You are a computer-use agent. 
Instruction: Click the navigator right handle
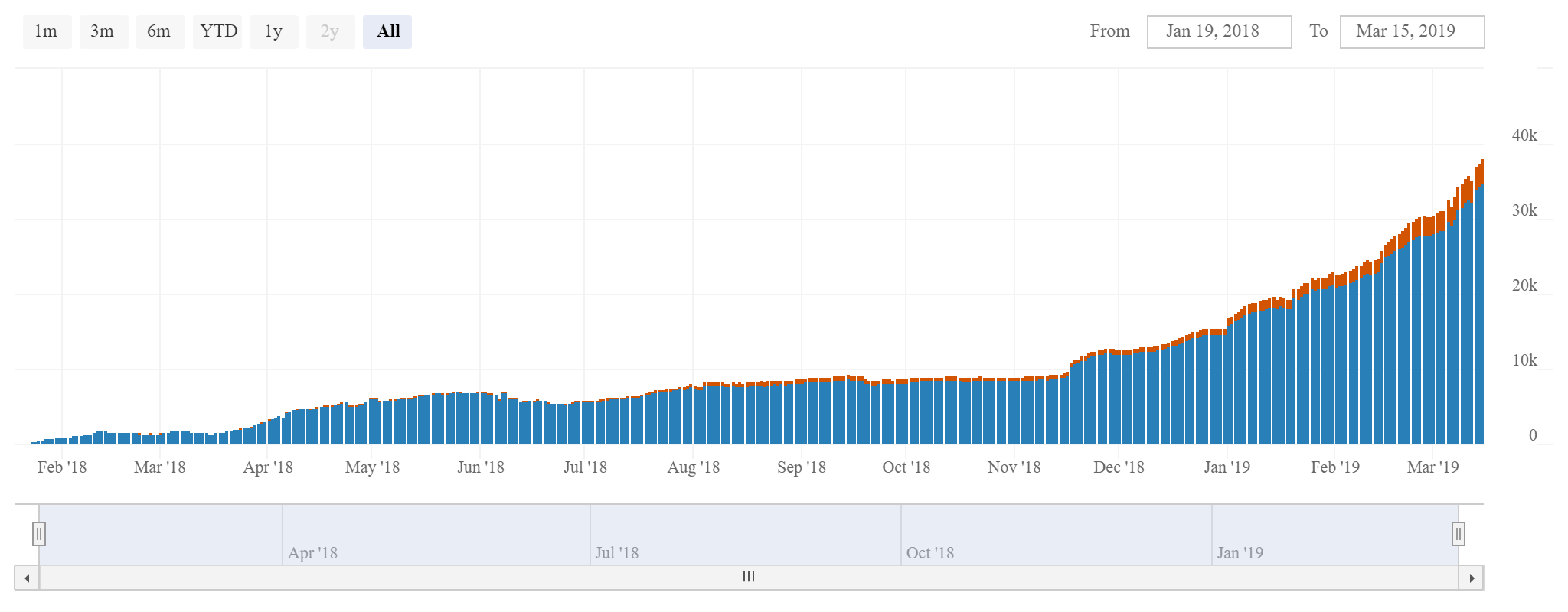tap(1459, 534)
